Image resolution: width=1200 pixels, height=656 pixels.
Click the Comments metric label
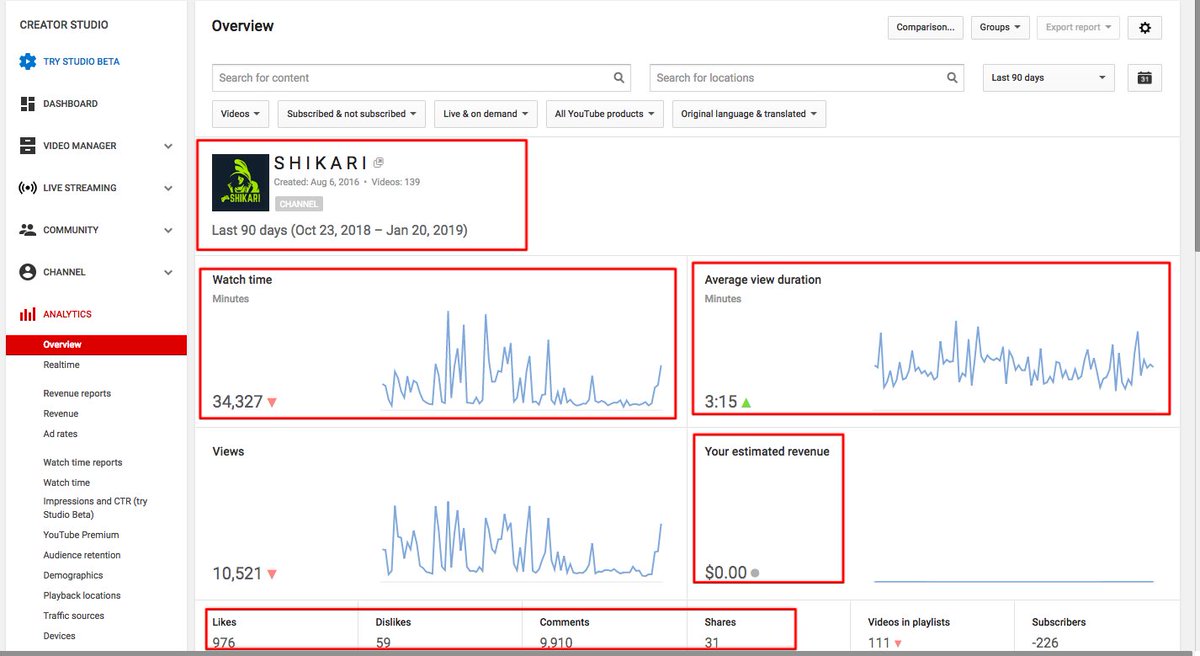(564, 622)
